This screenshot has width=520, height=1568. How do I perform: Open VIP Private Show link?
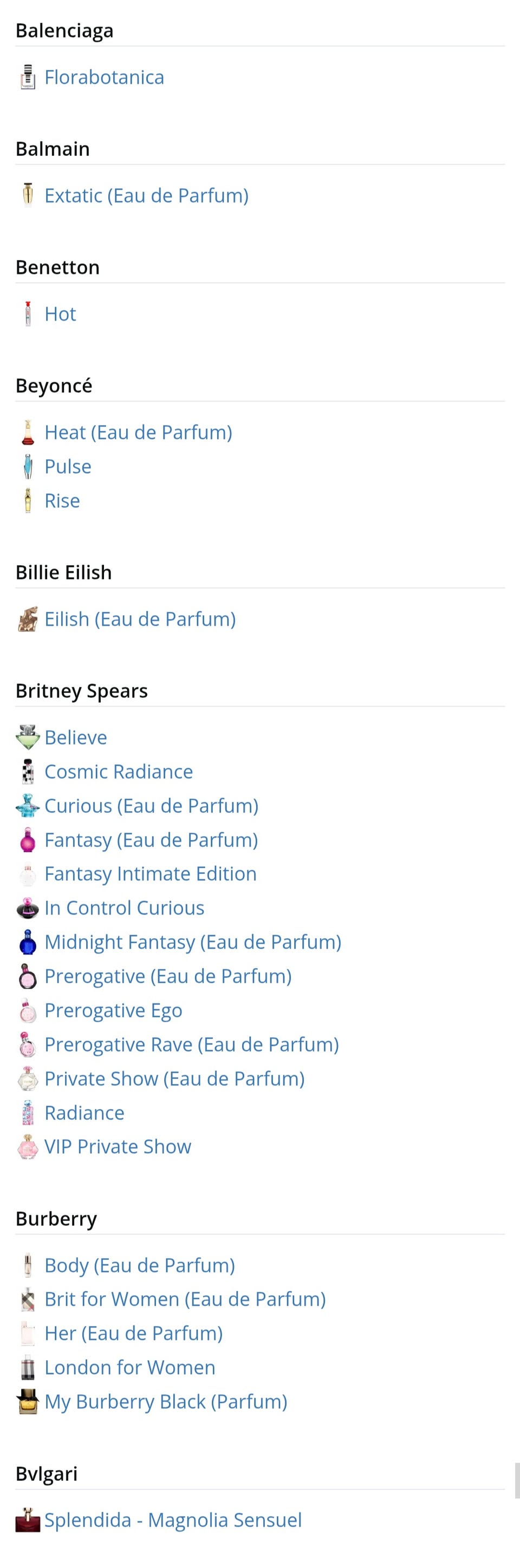[x=118, y=1146]
